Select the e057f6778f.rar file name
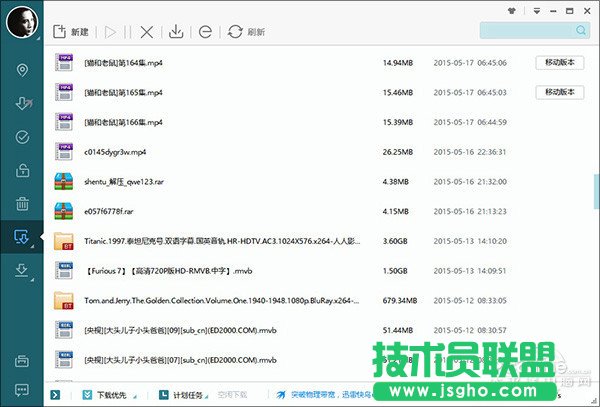600x407 pixels. [109, 212]
